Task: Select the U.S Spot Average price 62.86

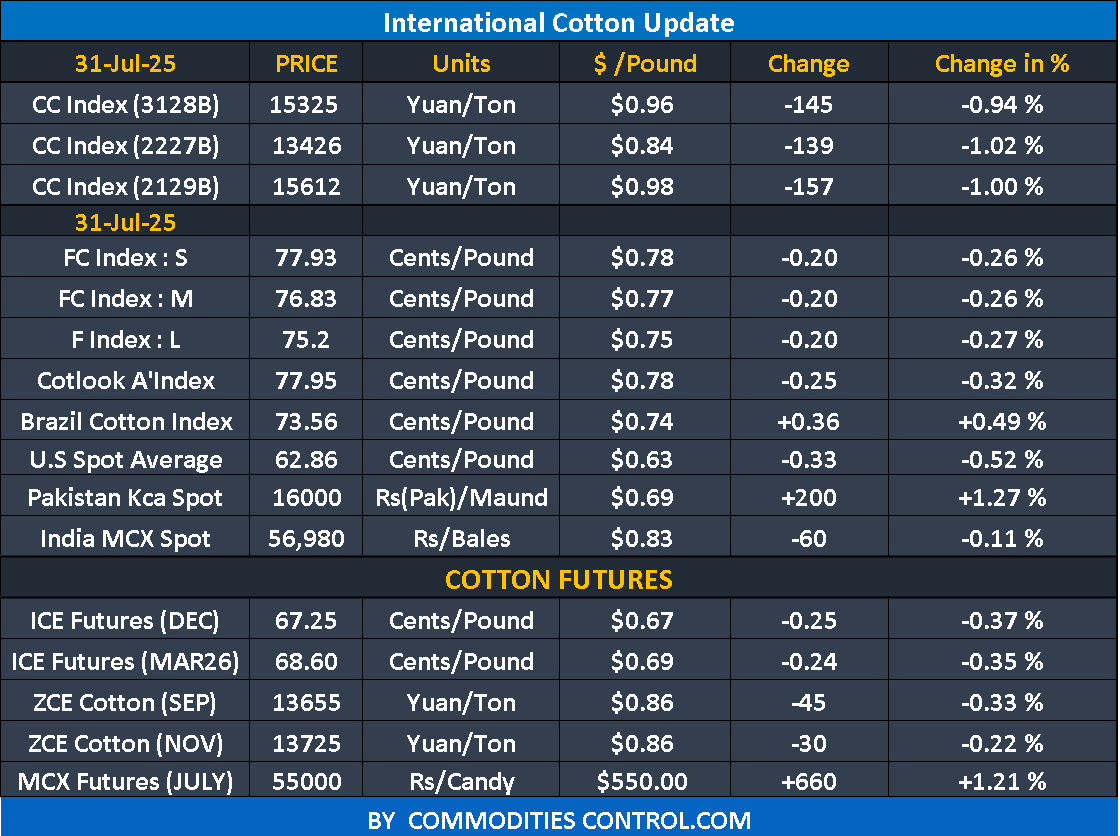Action: 306,460
